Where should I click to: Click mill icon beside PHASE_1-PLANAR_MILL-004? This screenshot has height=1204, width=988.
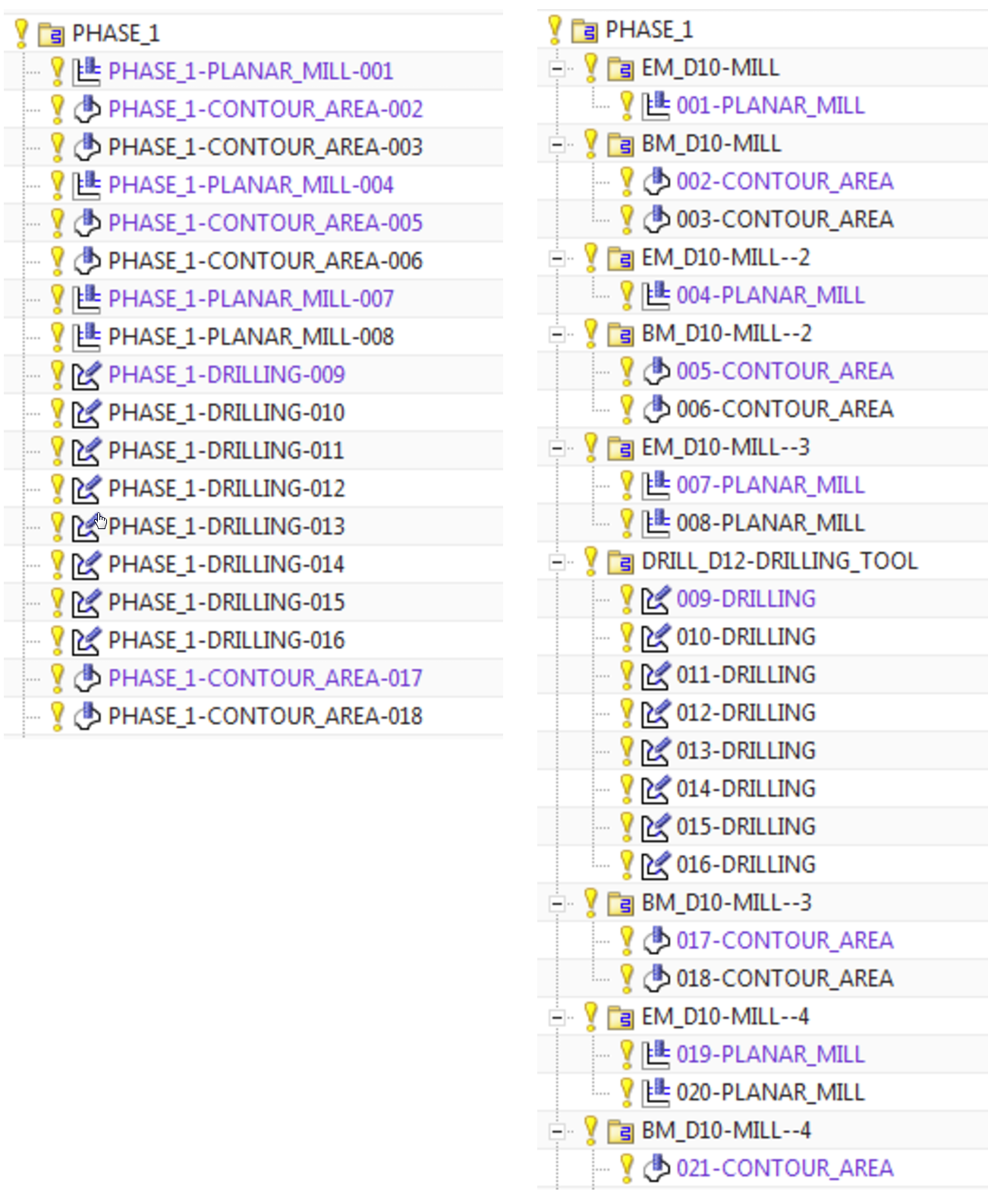coord(87,185)
